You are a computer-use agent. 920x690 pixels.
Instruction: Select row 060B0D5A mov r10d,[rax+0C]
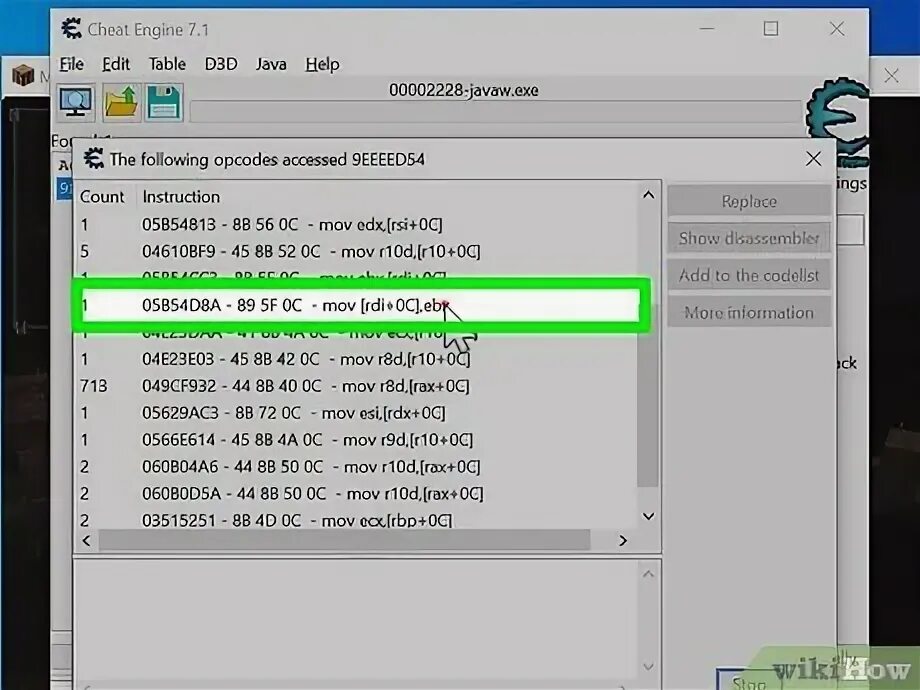pos(357,494)
